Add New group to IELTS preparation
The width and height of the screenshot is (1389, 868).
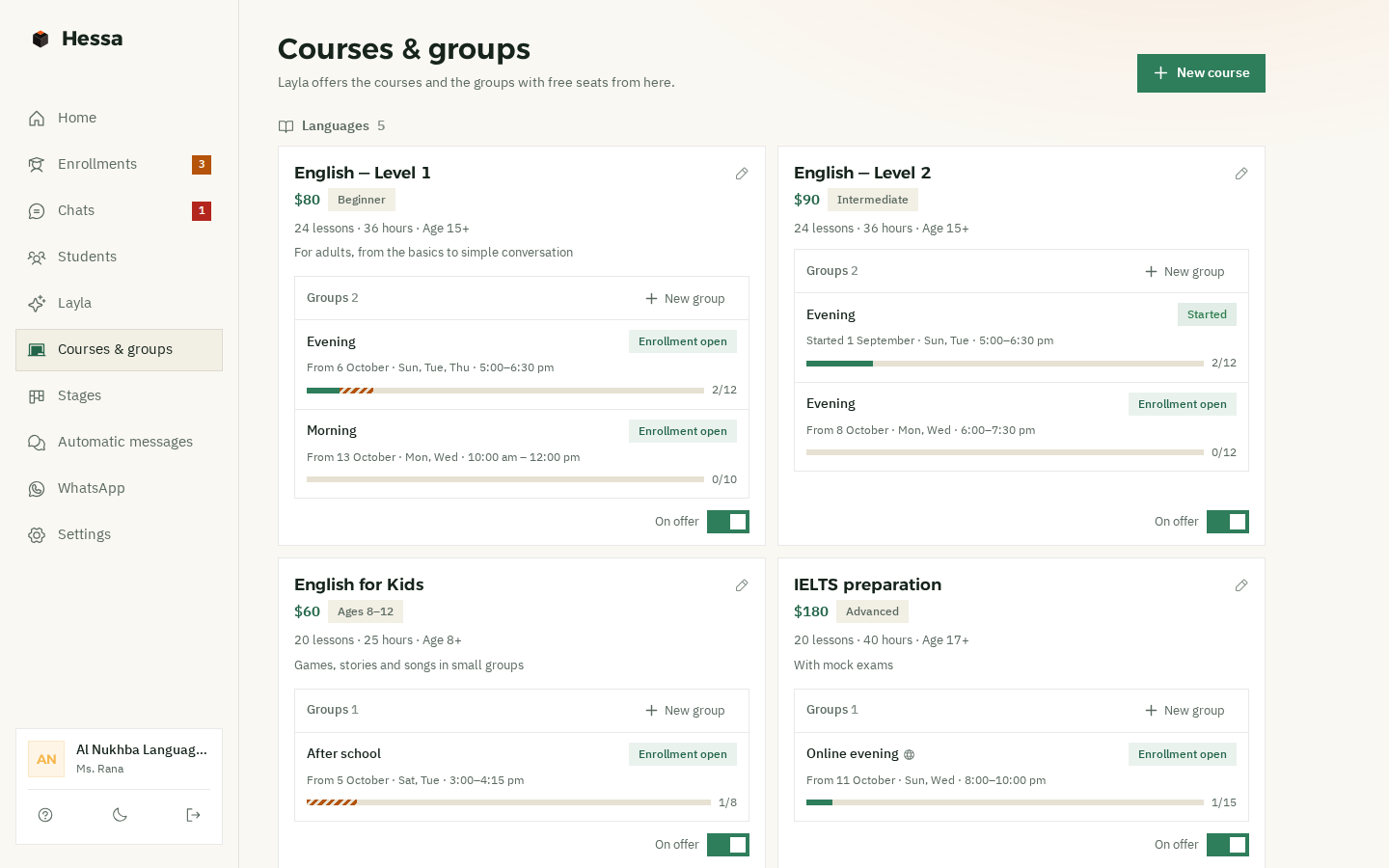pos(1185,711)
